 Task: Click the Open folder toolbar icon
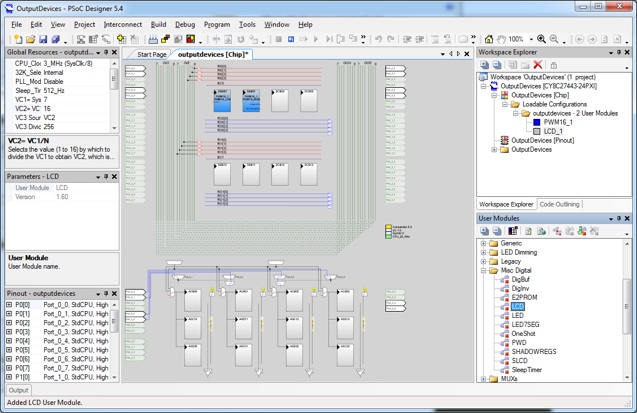tap(30, 39)
